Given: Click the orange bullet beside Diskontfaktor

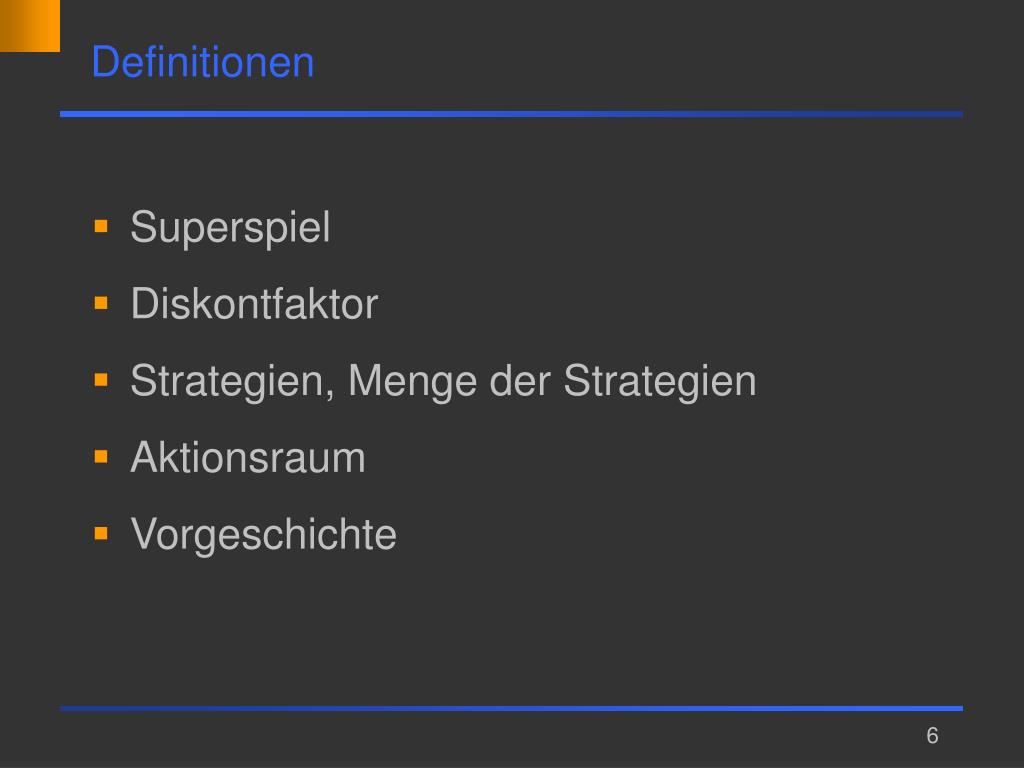Looking at the screenshot, I should (101, 303).
